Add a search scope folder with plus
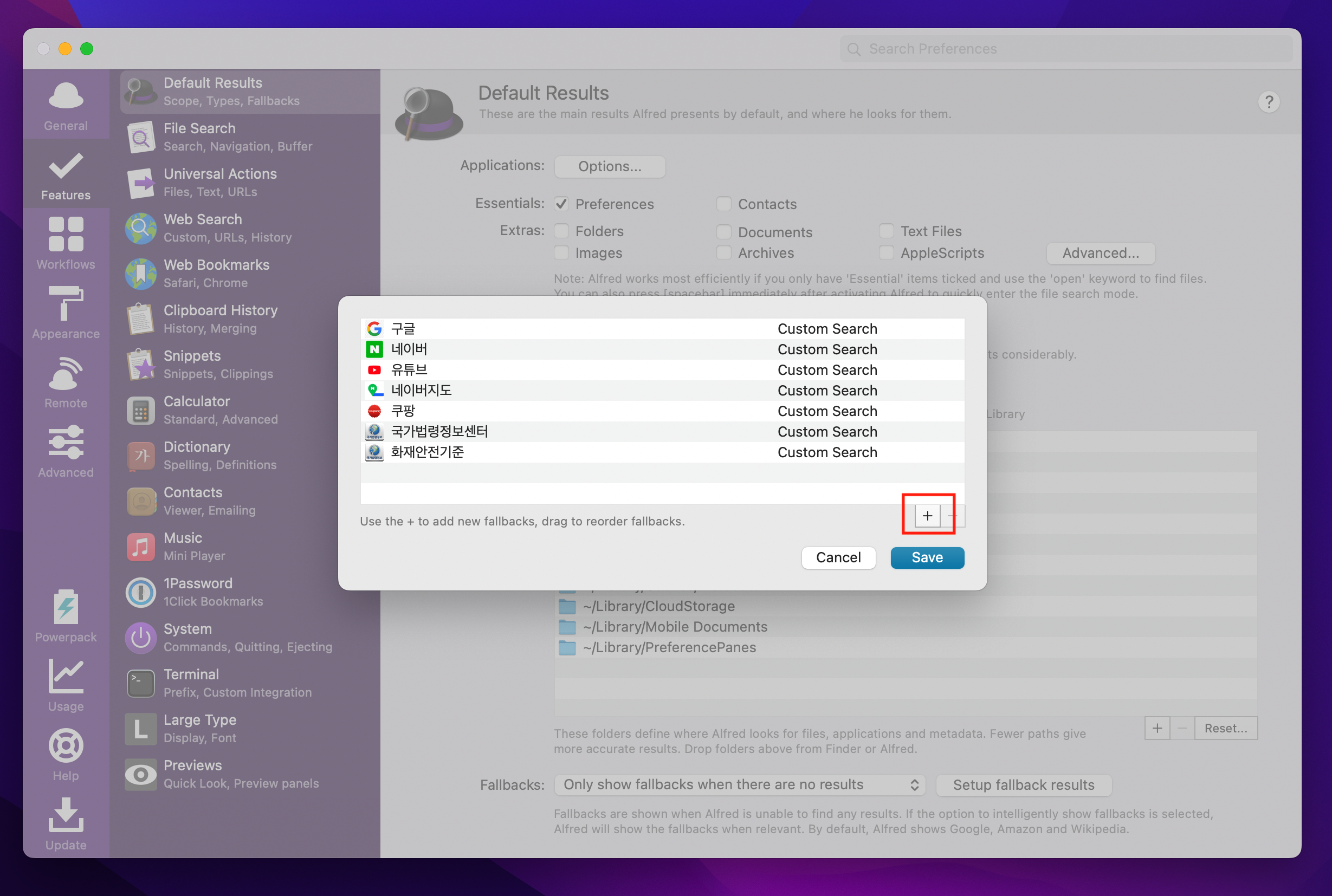Screen dimensions: 1332x896 [1157, 728]
